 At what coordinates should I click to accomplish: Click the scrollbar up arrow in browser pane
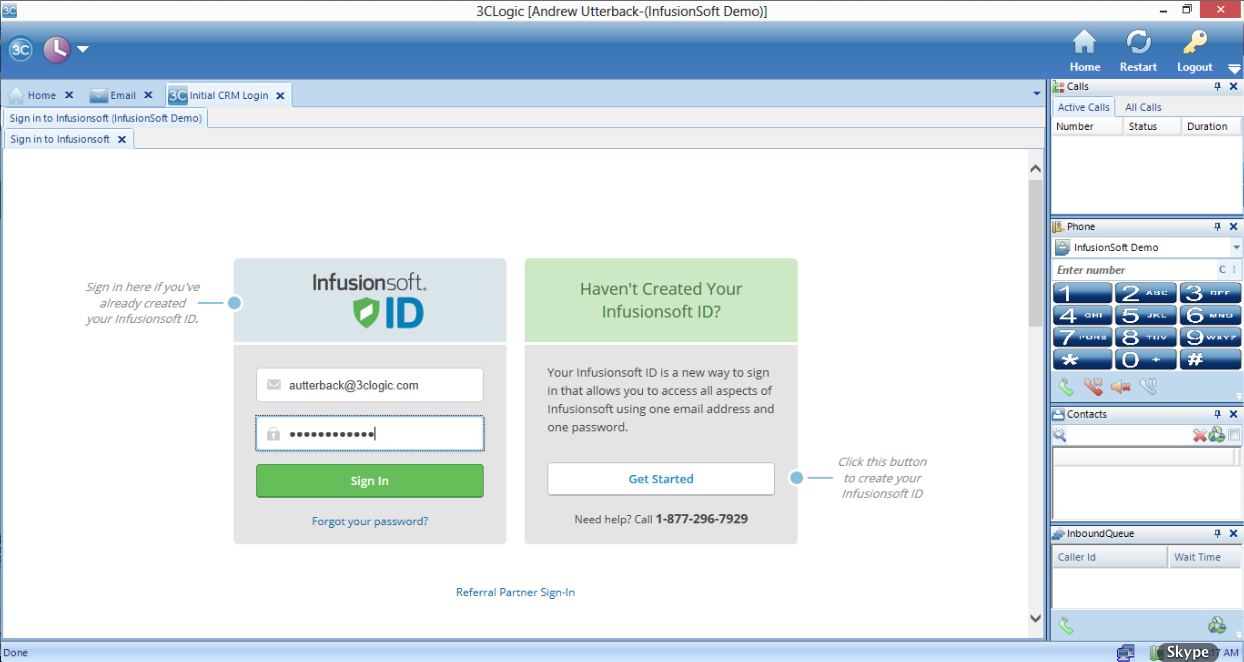coord(1036,169)
